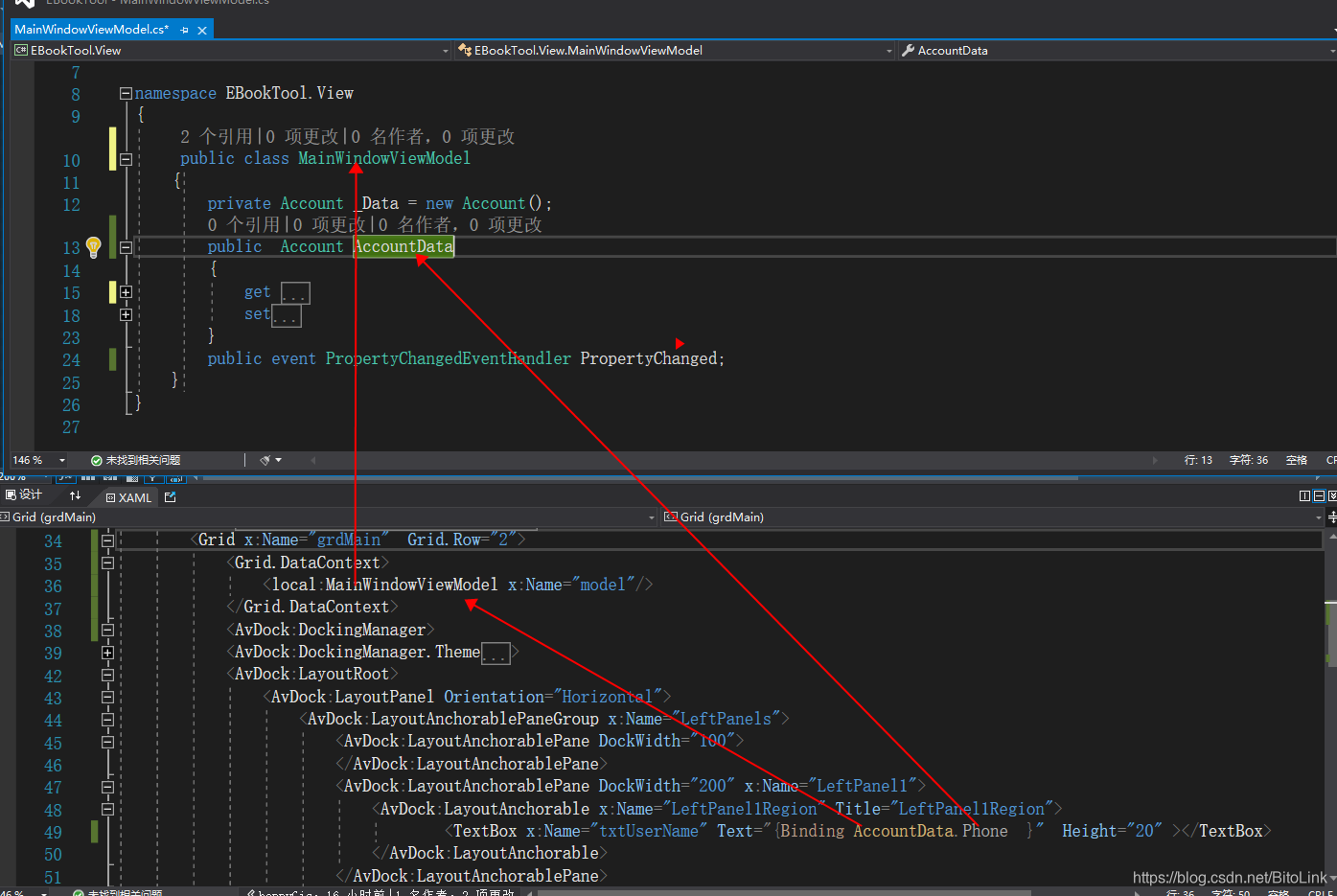Click the C# editor scroll right arrow

(x=1155, y=461)
